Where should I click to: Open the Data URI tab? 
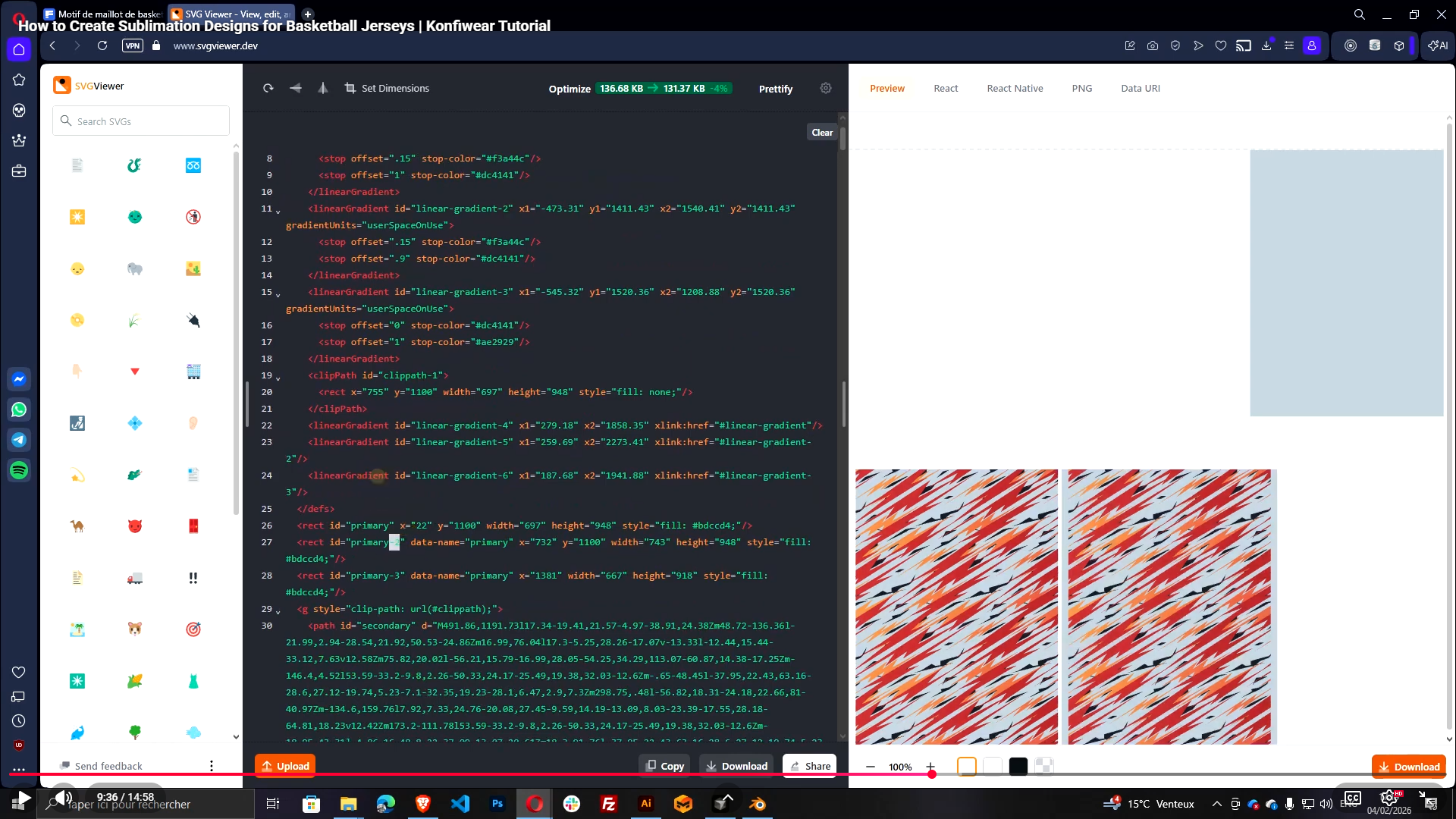[1141, 88]
